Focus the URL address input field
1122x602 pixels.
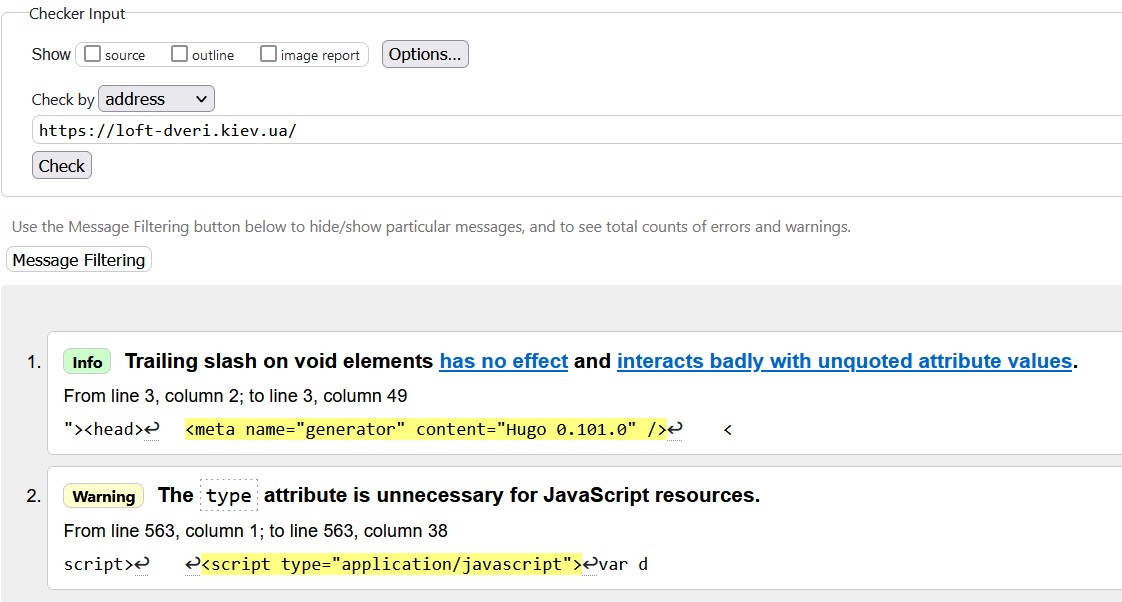(x=577, y=130)
